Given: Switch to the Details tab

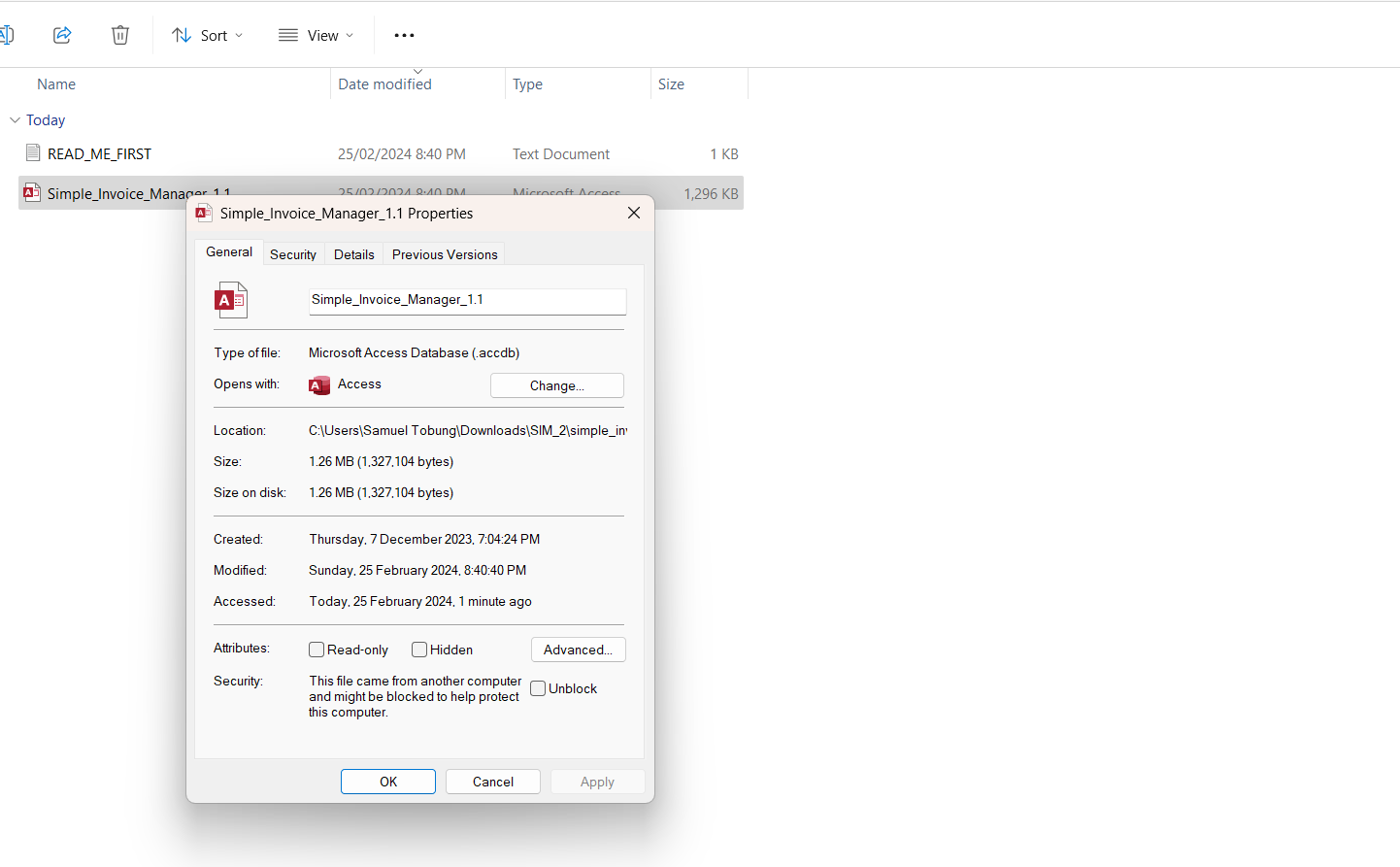Looking at the screenshot, I should [x=354, y=254].
